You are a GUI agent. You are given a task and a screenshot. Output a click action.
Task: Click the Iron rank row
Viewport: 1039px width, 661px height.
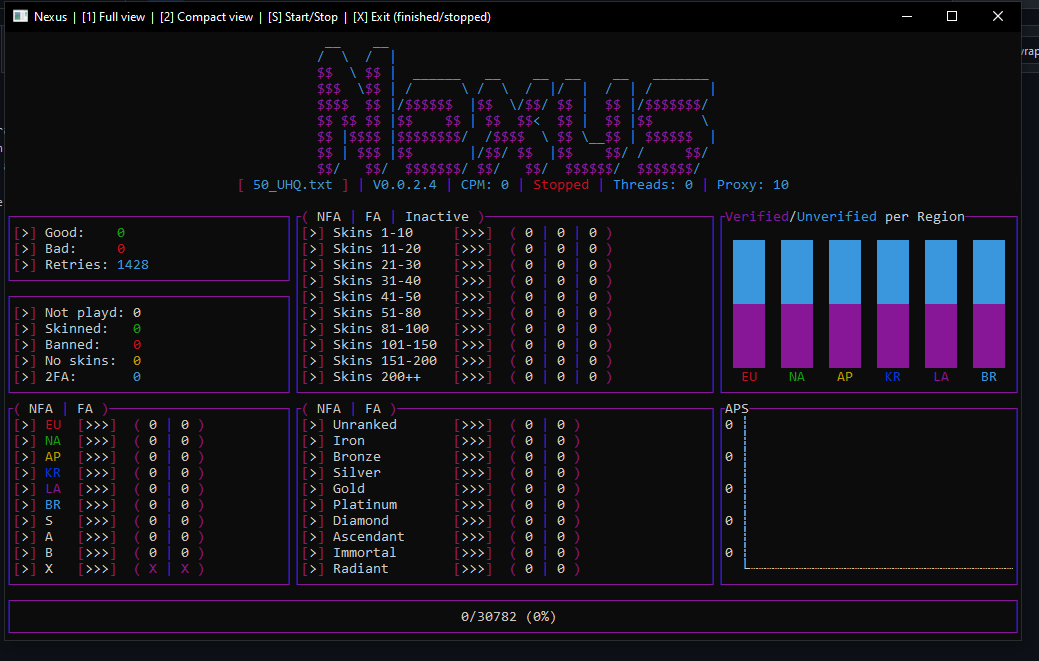tap(441, 440)
